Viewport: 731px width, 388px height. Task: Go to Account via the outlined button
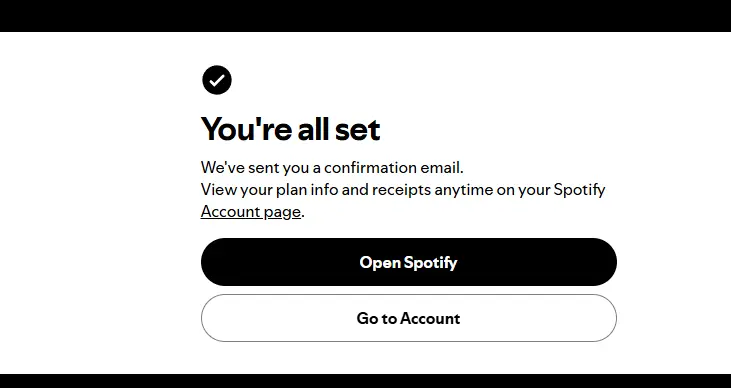coord(409,318)
